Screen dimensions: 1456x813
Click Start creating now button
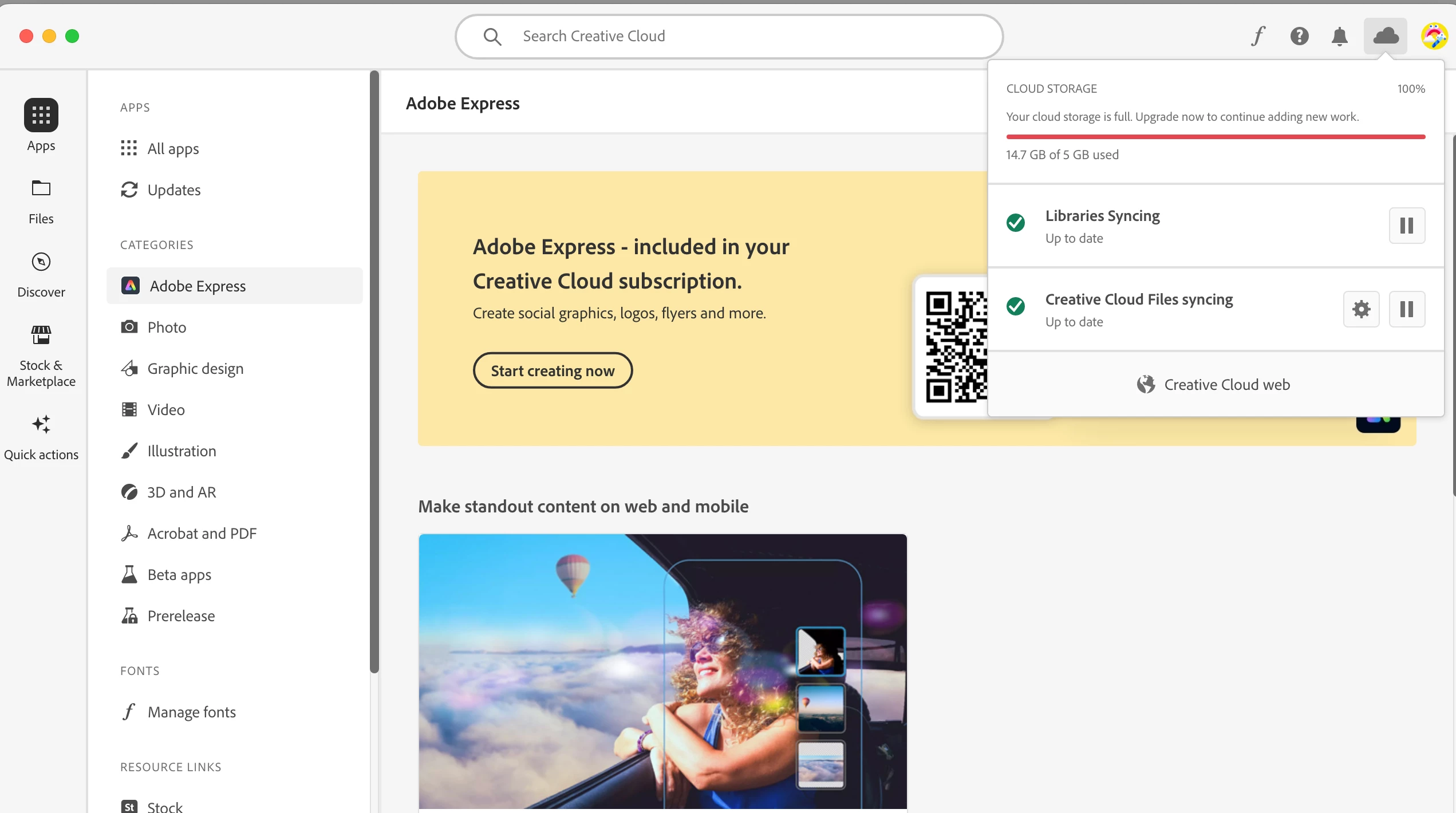pos(553,370)
